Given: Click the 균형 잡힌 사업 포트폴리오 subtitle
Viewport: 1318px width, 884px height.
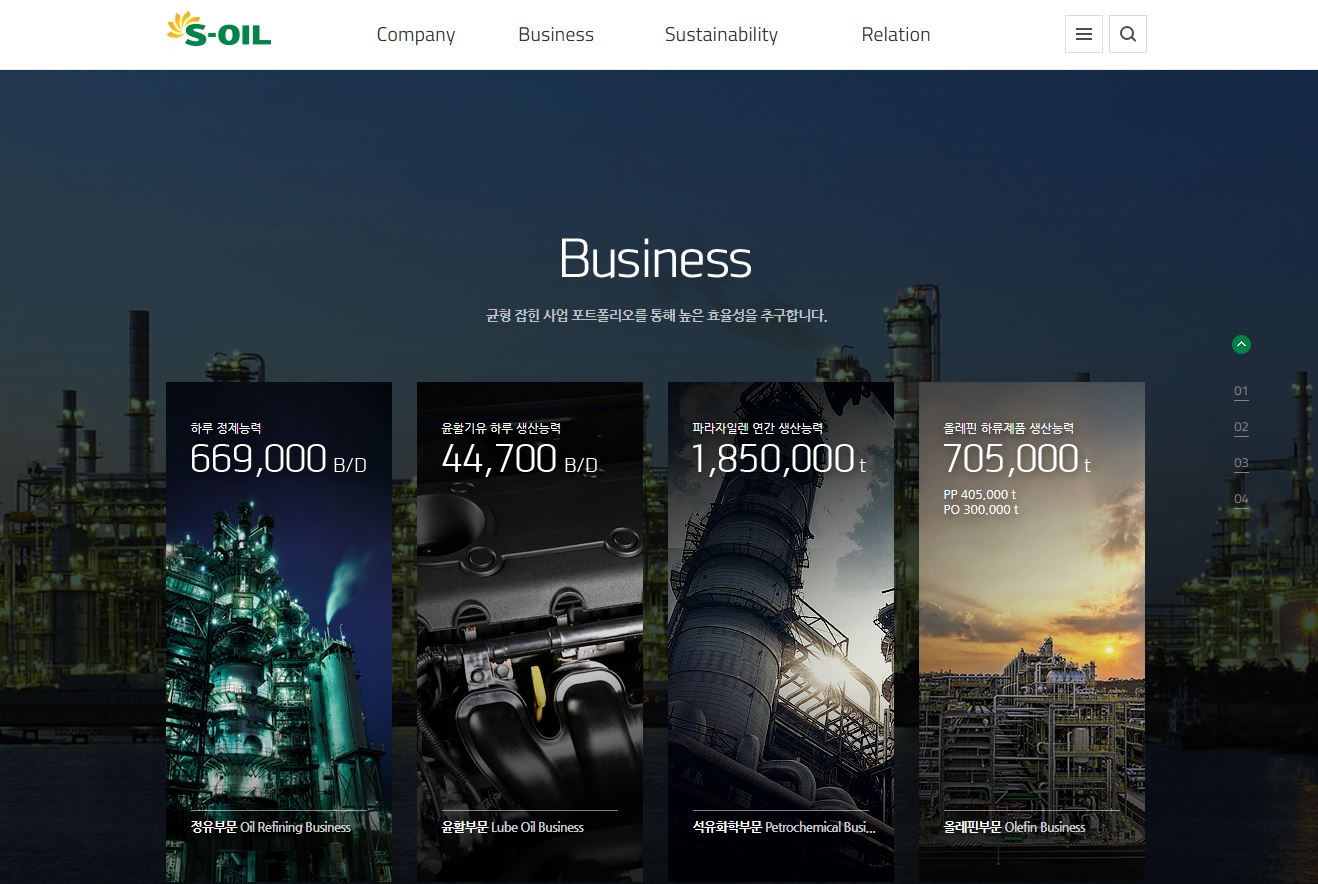Looking at the screenshot, I should (656, 316).
